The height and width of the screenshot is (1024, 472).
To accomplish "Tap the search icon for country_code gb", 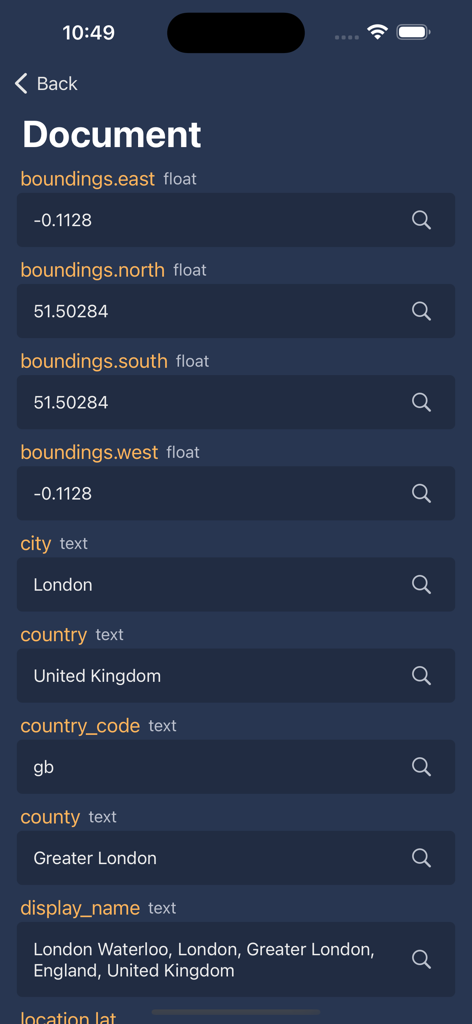I will [421, 767].
